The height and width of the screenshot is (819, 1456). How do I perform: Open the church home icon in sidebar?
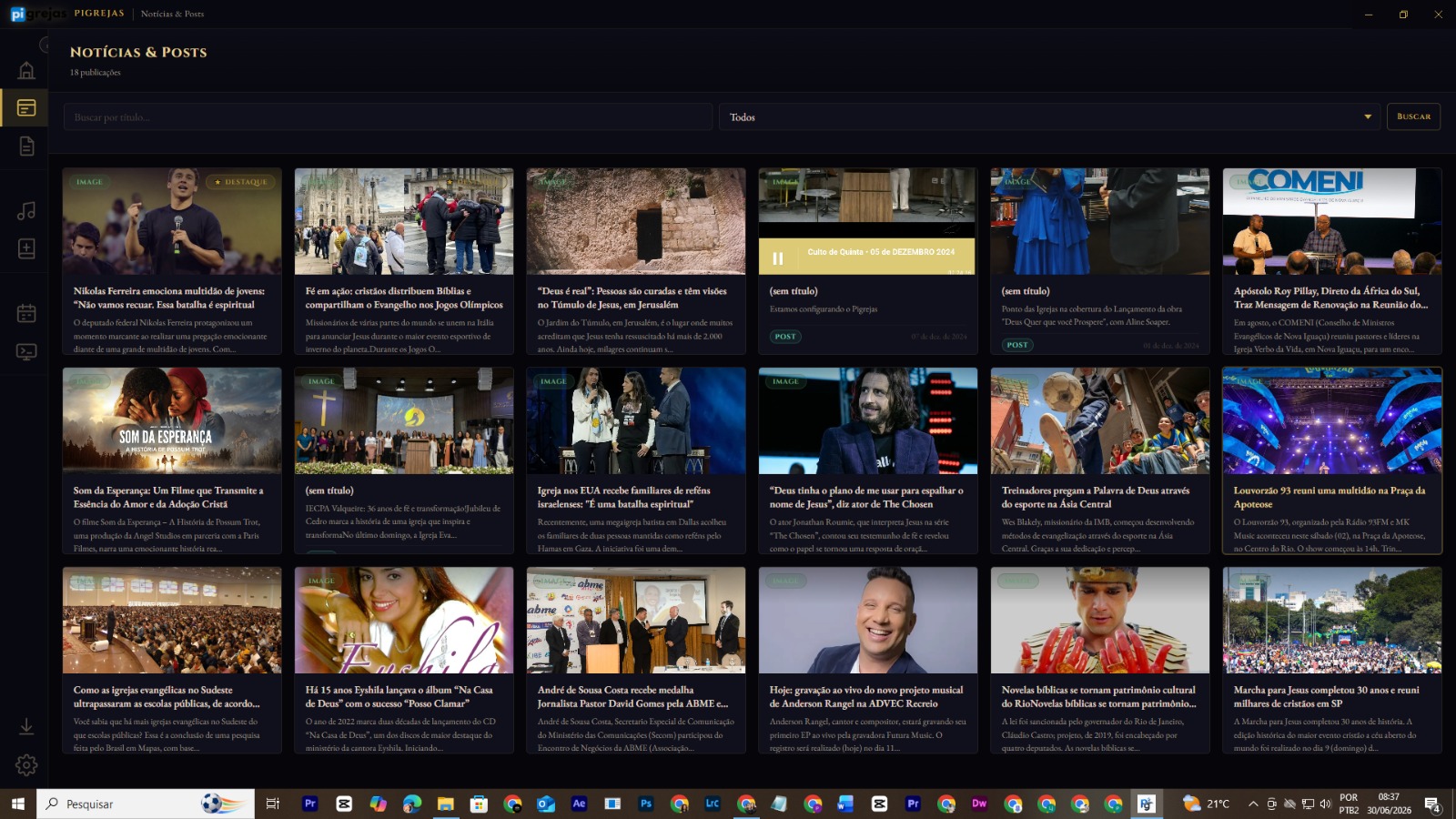click(26, 70)
